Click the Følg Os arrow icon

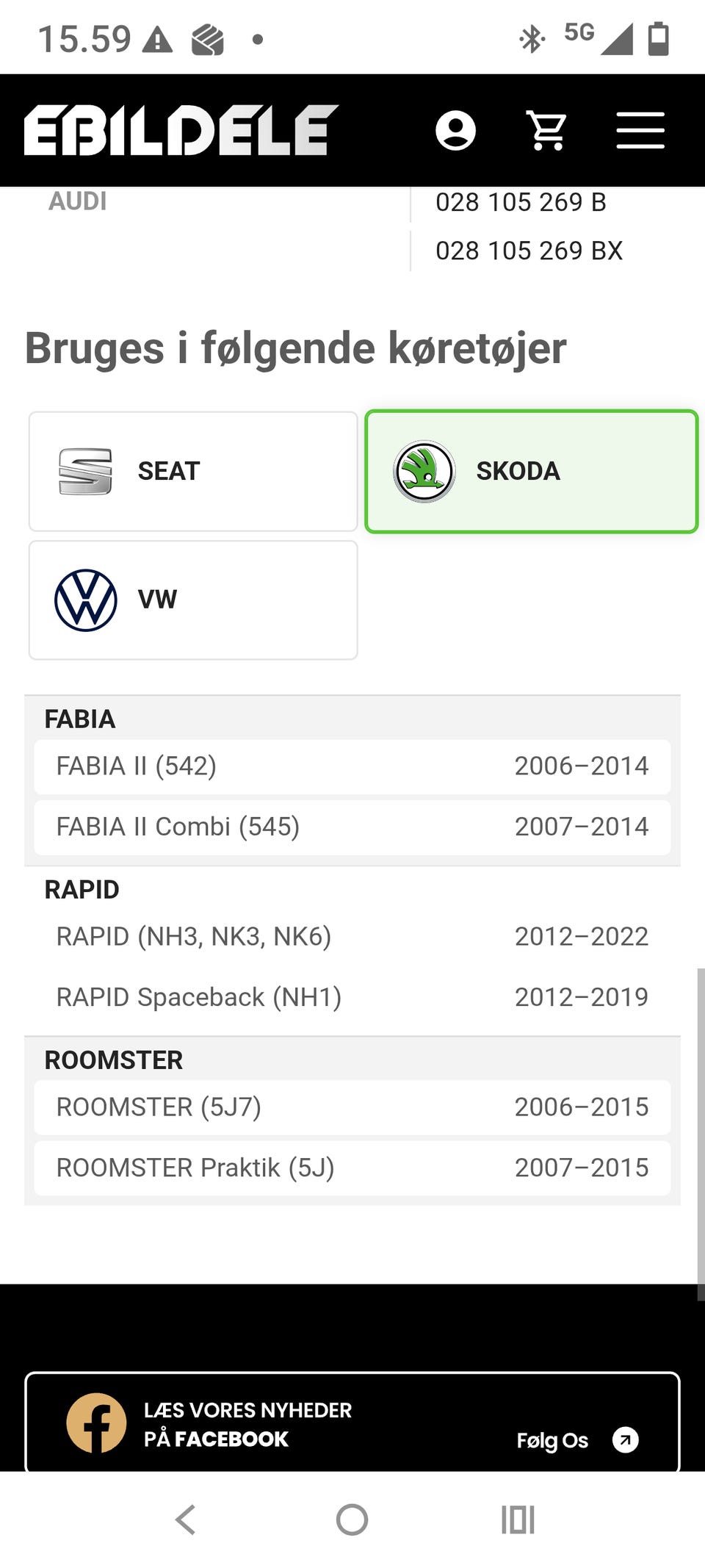[x=625, y=1439]
